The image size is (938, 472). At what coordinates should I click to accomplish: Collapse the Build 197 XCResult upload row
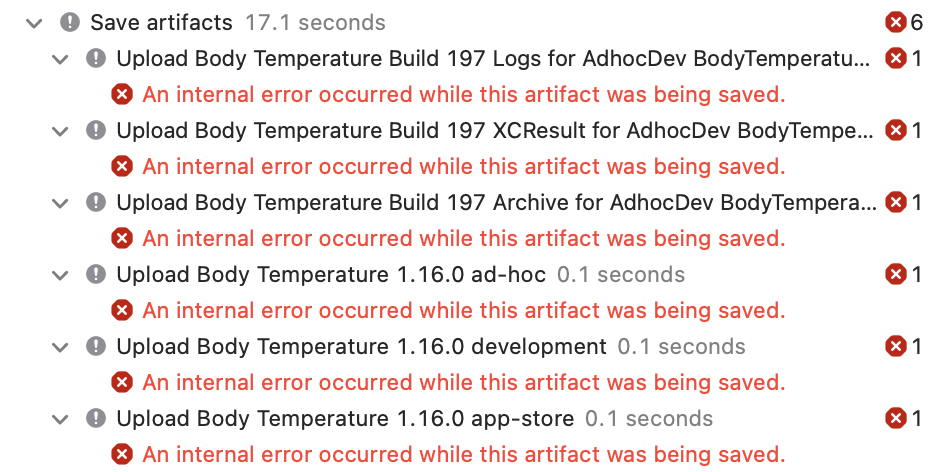(x=60, y=131)
